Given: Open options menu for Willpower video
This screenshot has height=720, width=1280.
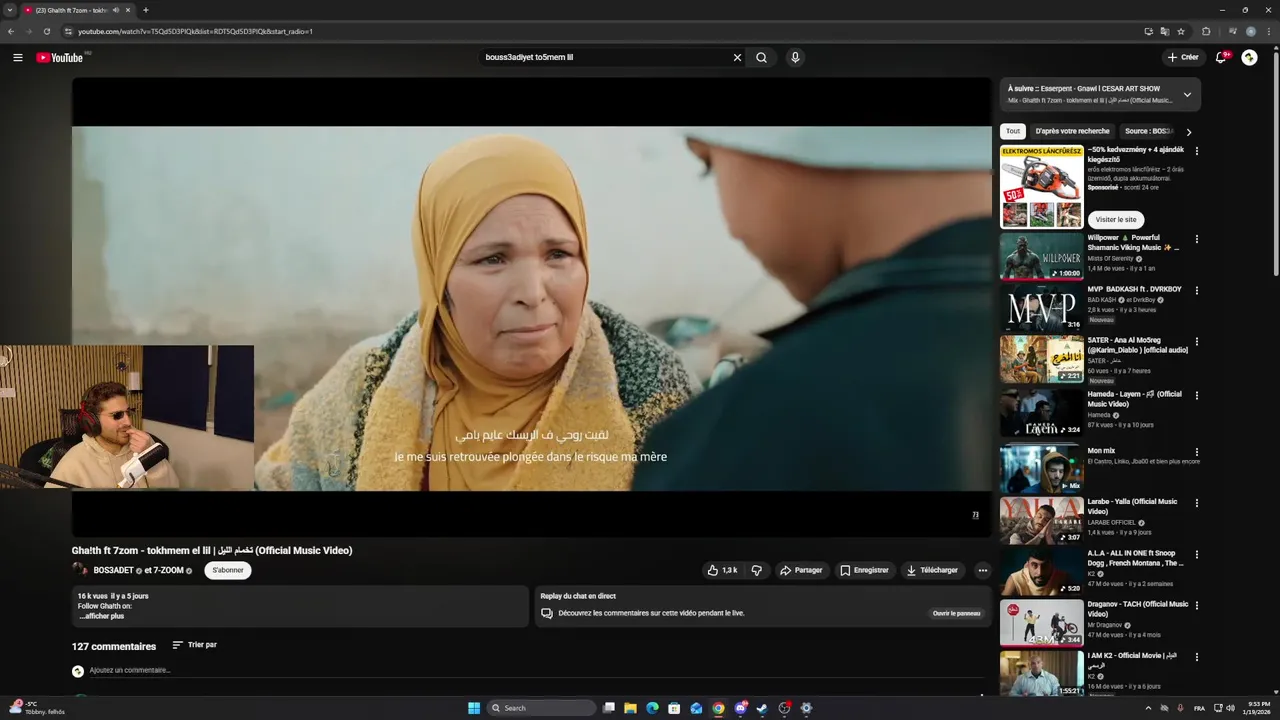Looking at the screenshot, I should coord(1197,240).
